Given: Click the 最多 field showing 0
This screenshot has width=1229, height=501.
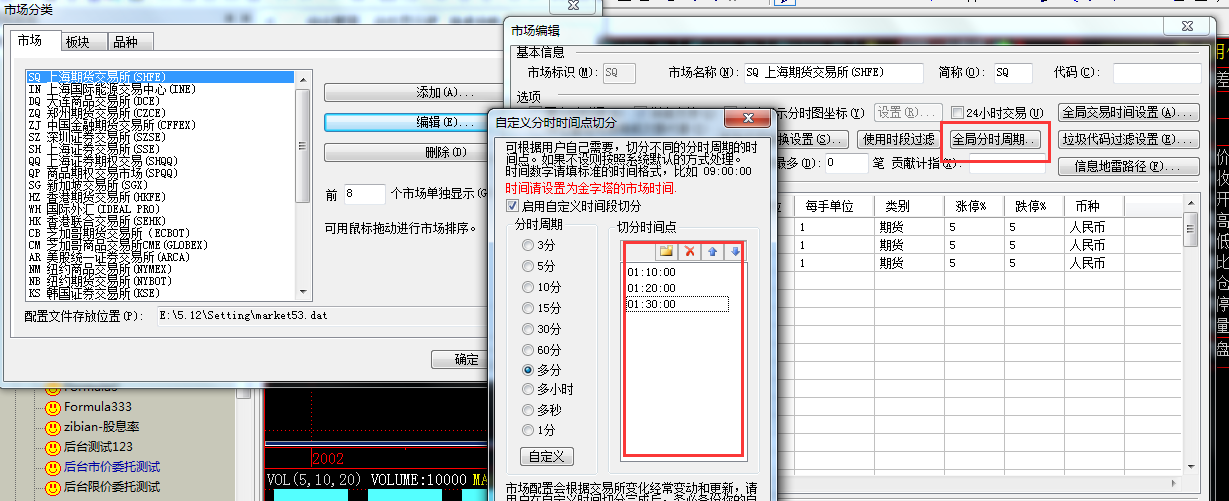Looking at the screenshot, I should (846, 162).
